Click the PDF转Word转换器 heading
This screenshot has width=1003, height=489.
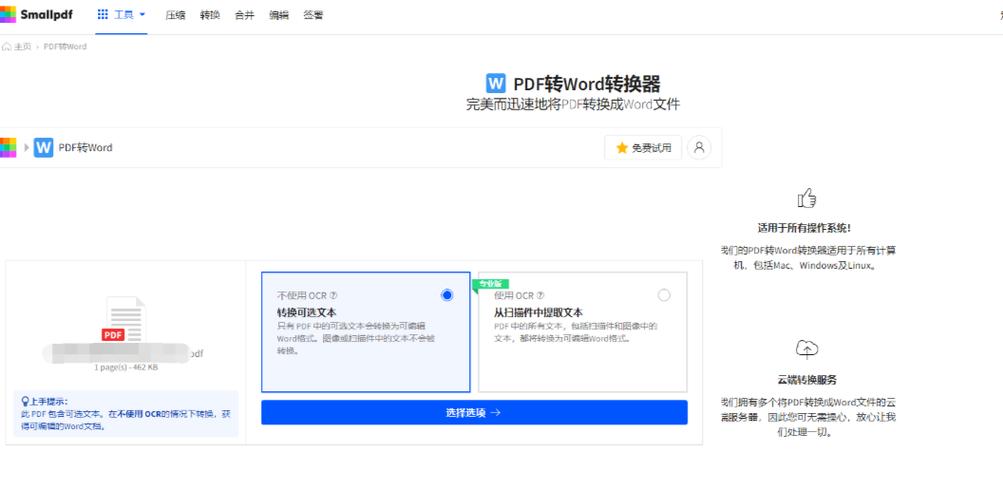tap(587, 84)
